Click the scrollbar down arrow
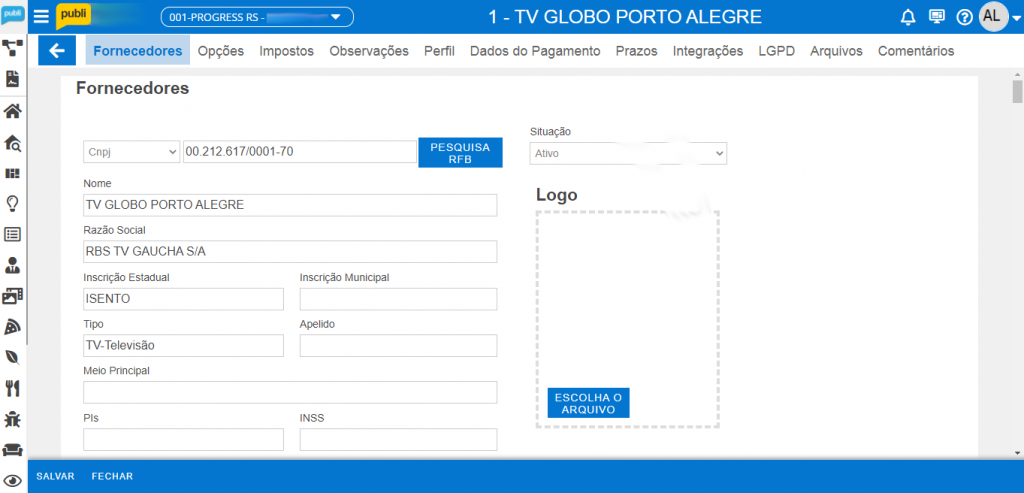 pyautogui.click(x=1017, y=453)
